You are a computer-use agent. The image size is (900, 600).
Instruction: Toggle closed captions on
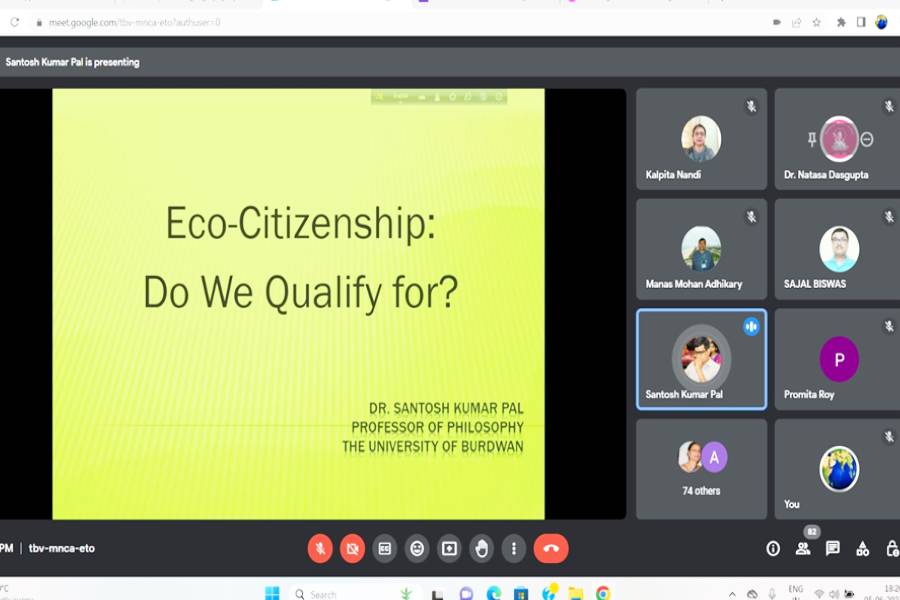[x=384, y=548]
